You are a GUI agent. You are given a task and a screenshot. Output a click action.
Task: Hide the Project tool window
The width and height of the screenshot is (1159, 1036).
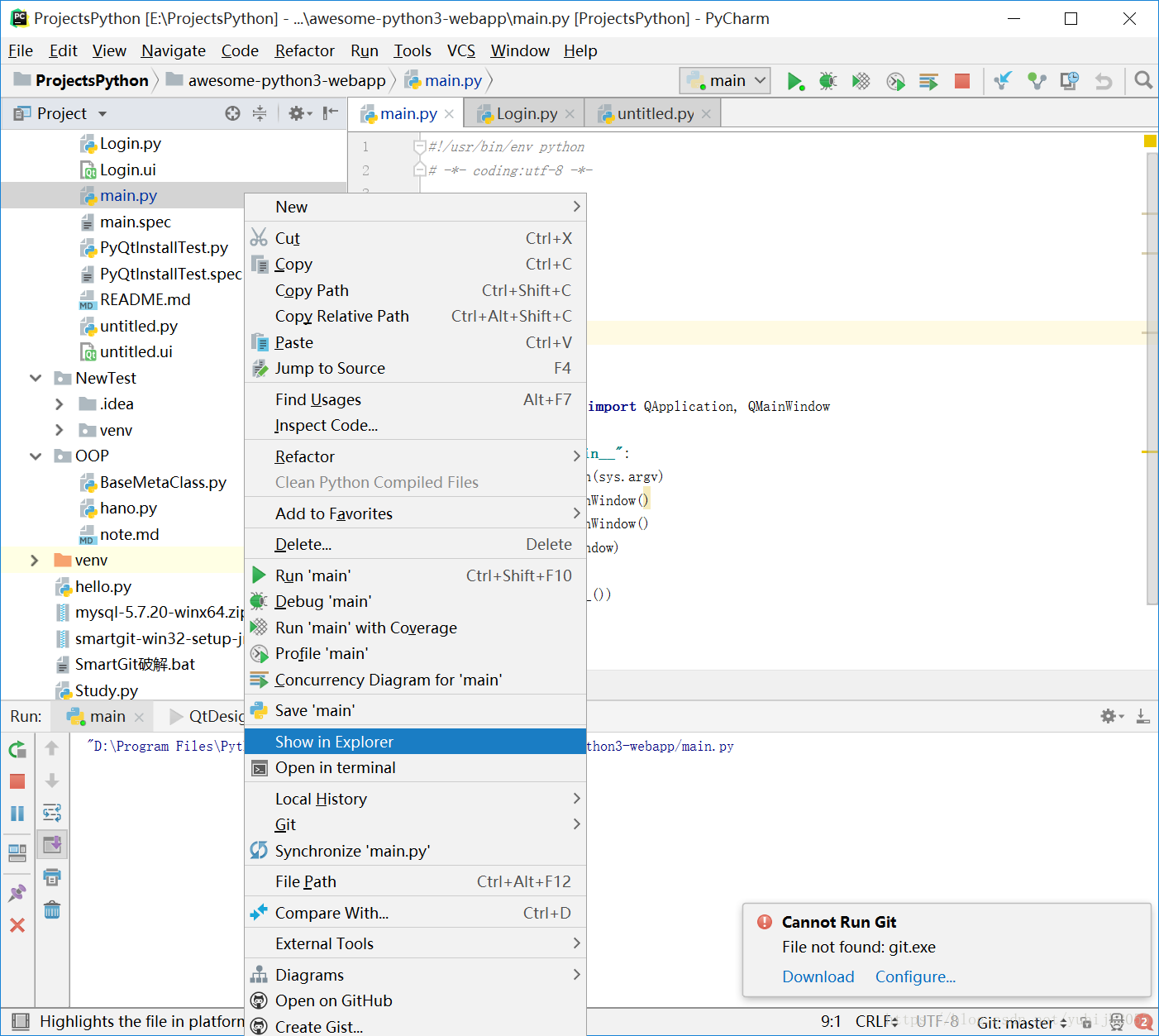(x=331, y=113)
